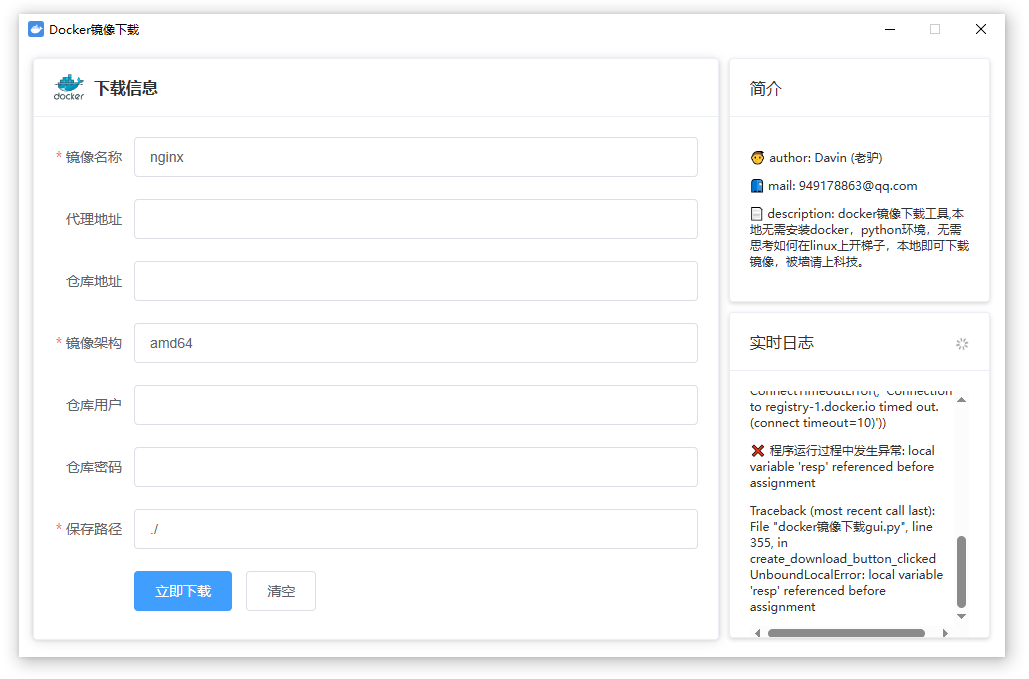1029x679 pixels.
Task: Click the Docker镜像下载 window title text
Action: (94, 30)
